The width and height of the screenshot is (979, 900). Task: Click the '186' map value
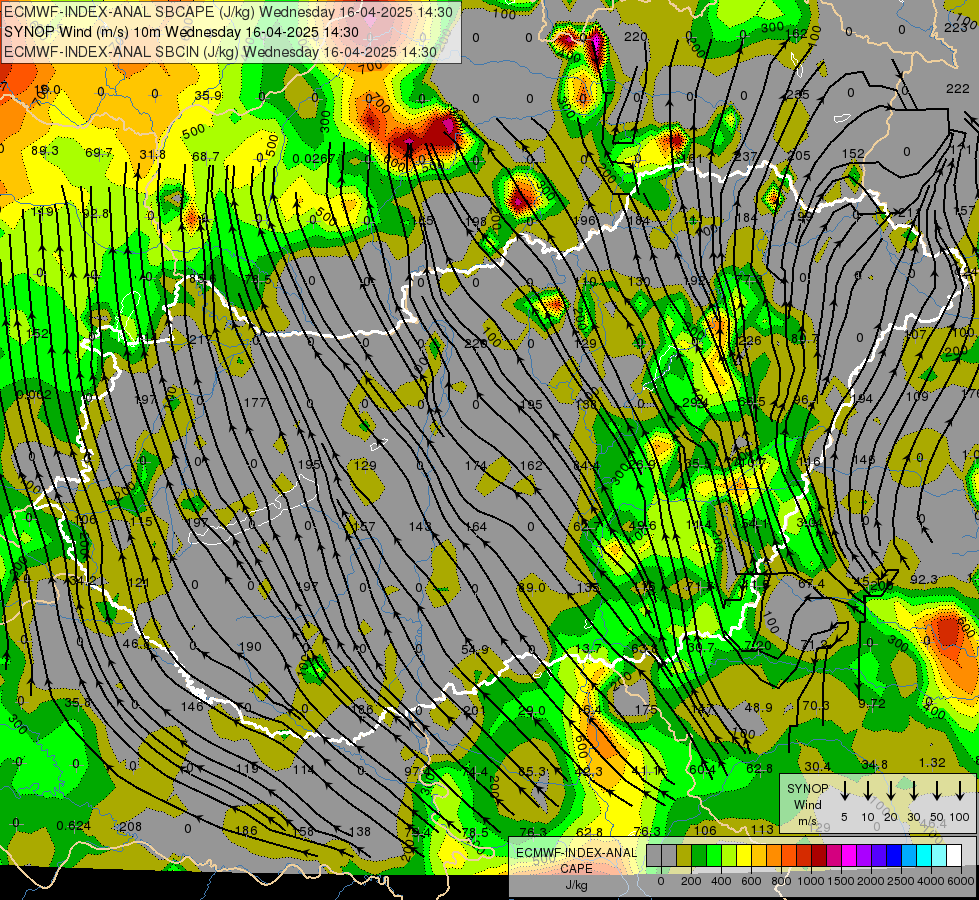246,831
